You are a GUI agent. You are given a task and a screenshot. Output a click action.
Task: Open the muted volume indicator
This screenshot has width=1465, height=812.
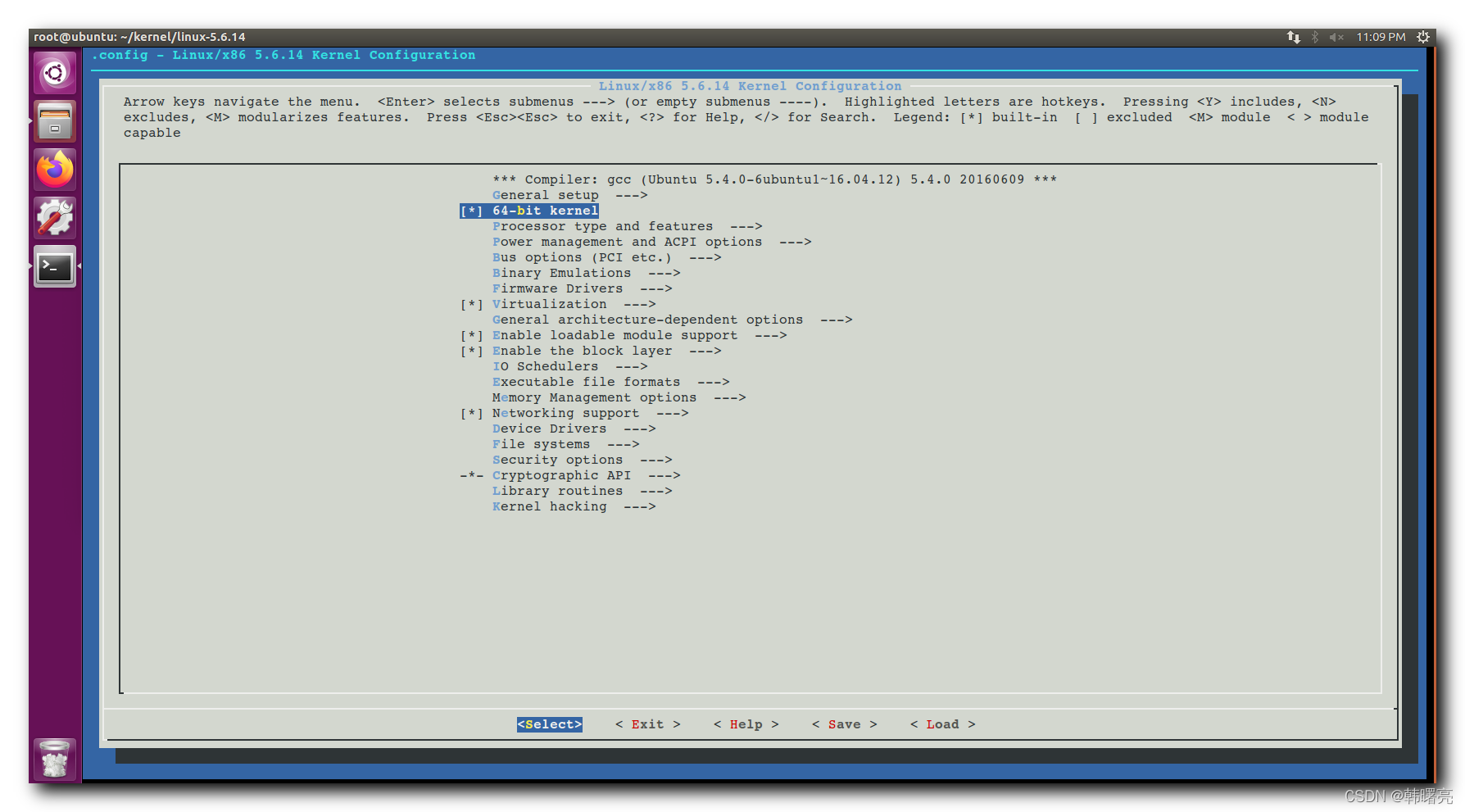point(1336,37)
